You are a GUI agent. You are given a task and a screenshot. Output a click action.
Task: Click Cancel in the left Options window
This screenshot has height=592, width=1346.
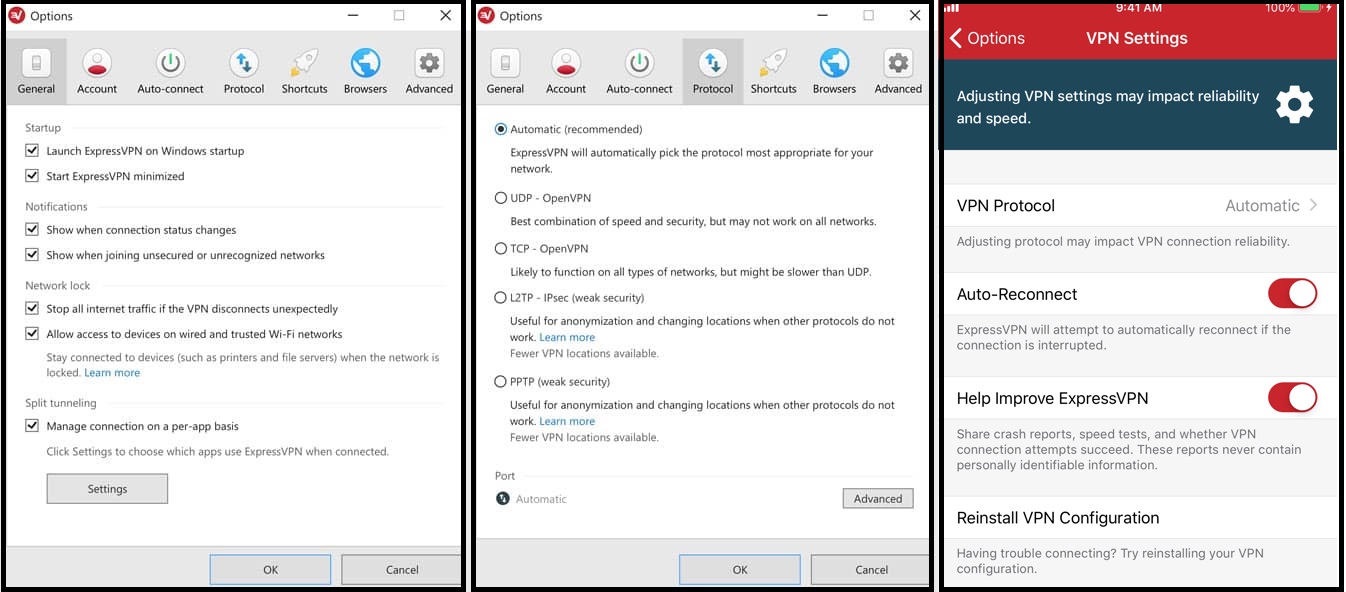(x=402, y=569)
